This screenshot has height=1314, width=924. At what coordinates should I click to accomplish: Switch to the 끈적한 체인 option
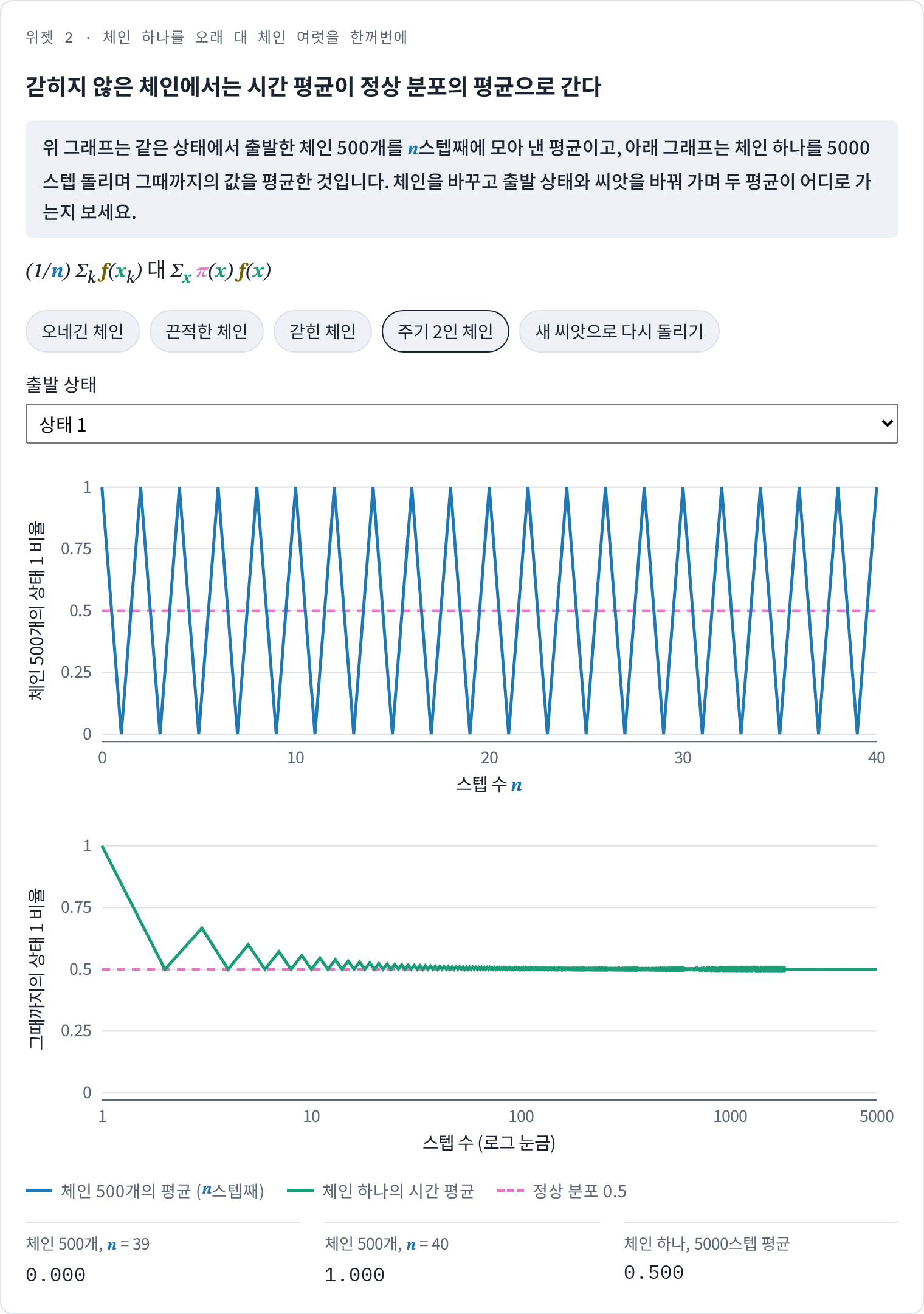[x=207, y=331]
